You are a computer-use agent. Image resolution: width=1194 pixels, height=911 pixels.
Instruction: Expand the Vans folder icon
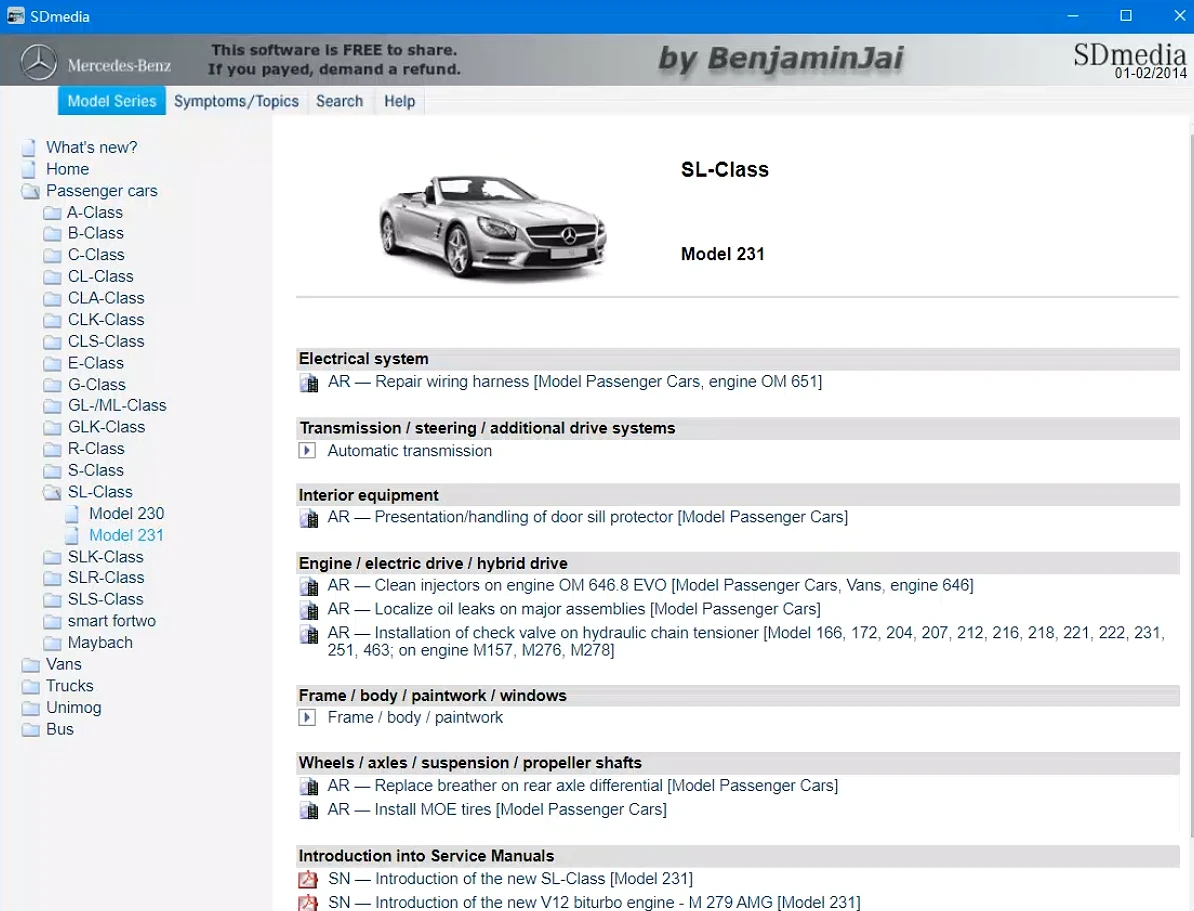(x=30, y=665)
